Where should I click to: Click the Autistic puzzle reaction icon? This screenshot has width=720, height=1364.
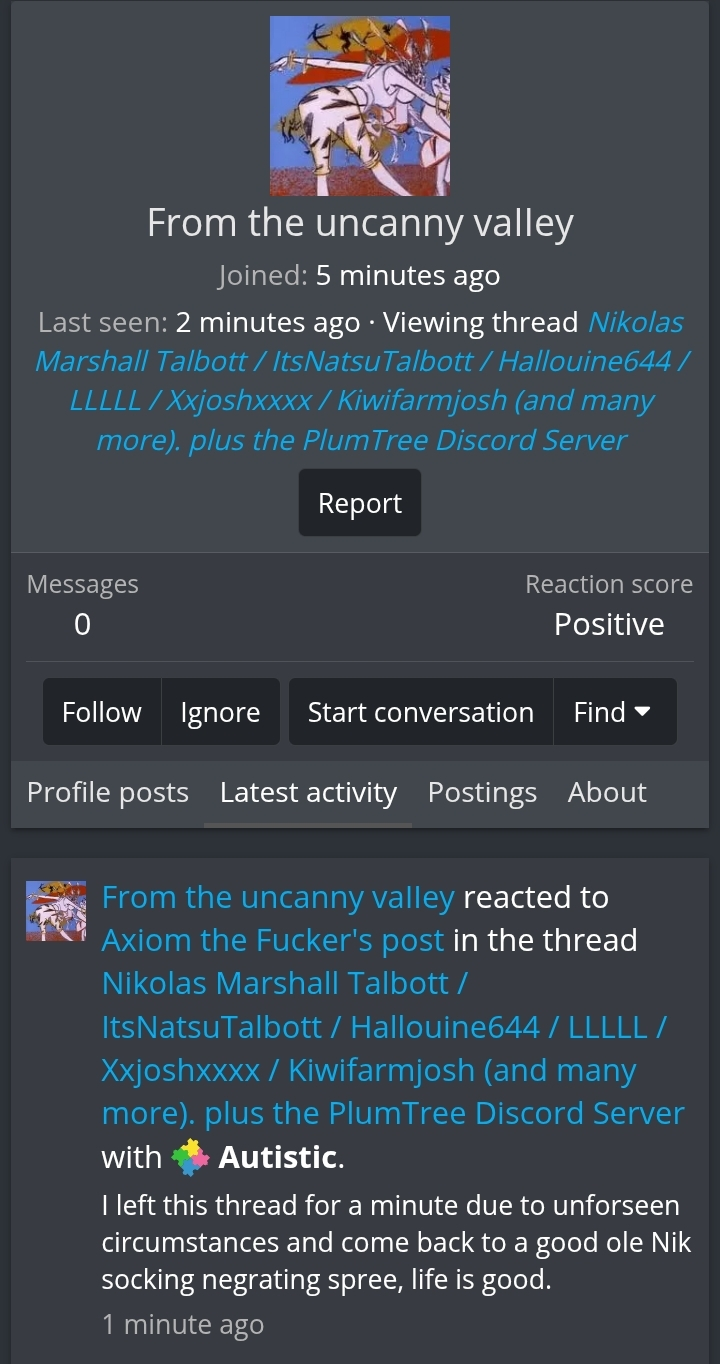(x=190, y=1157)
